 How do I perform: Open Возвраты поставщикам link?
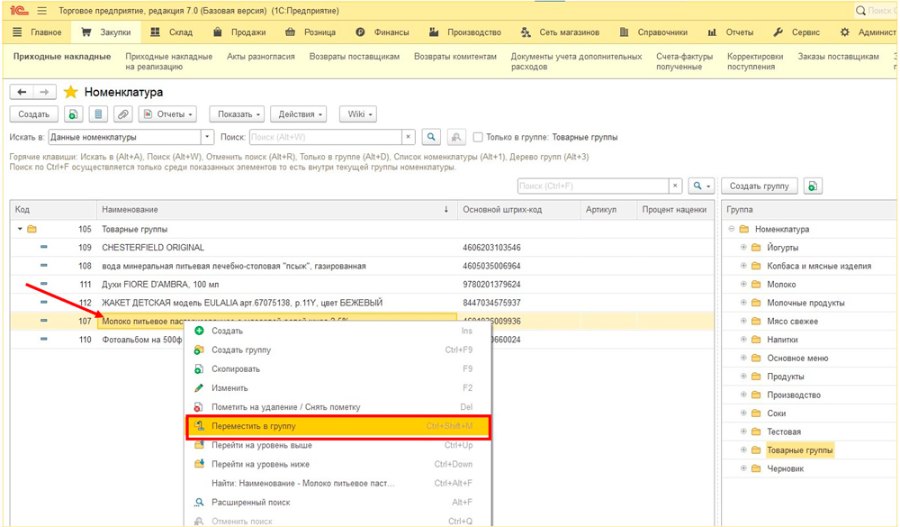(354, 56)
